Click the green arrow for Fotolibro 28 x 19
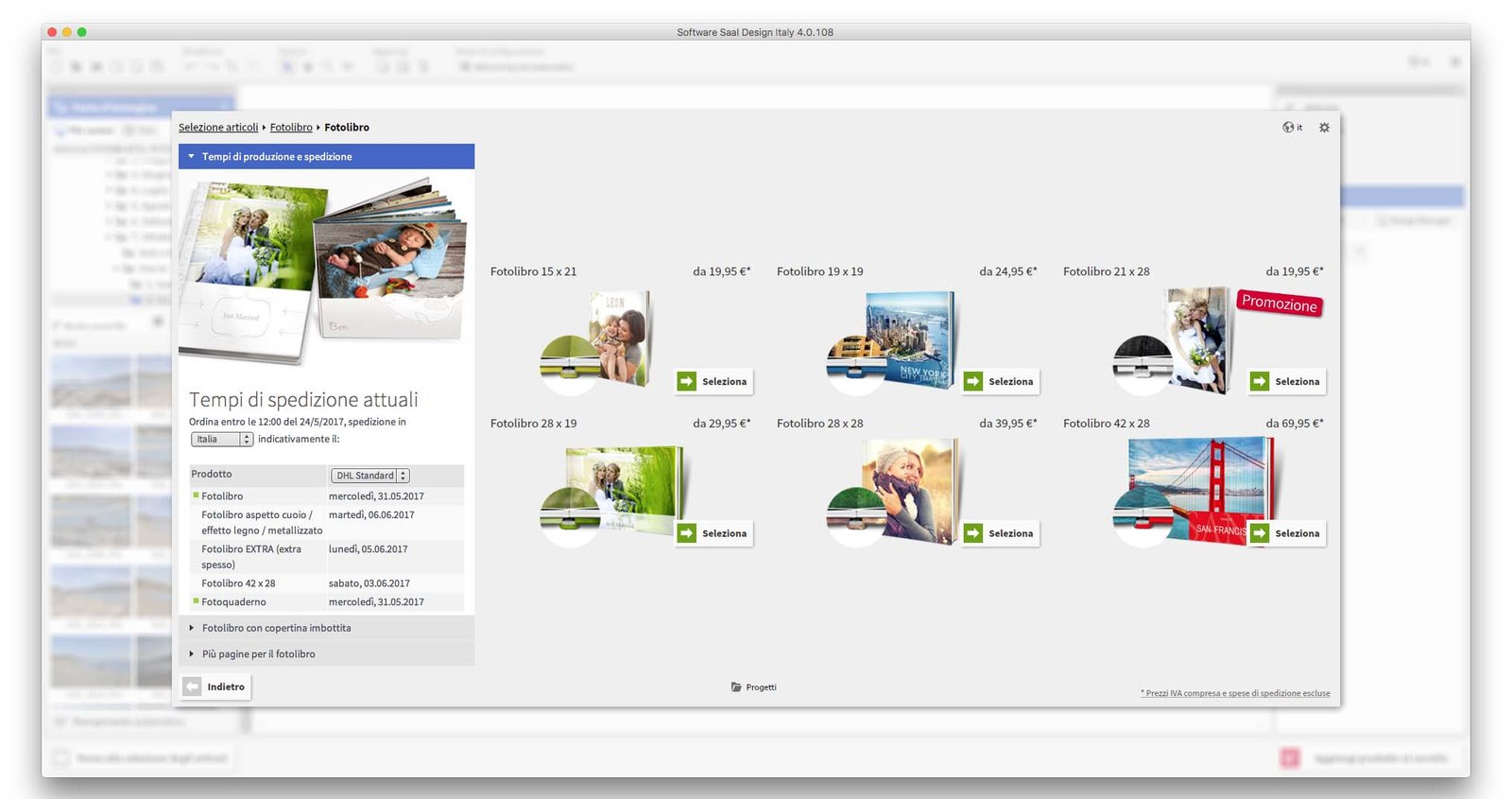1512x799 pixels. pyautogui.click(x=687, y=533)
